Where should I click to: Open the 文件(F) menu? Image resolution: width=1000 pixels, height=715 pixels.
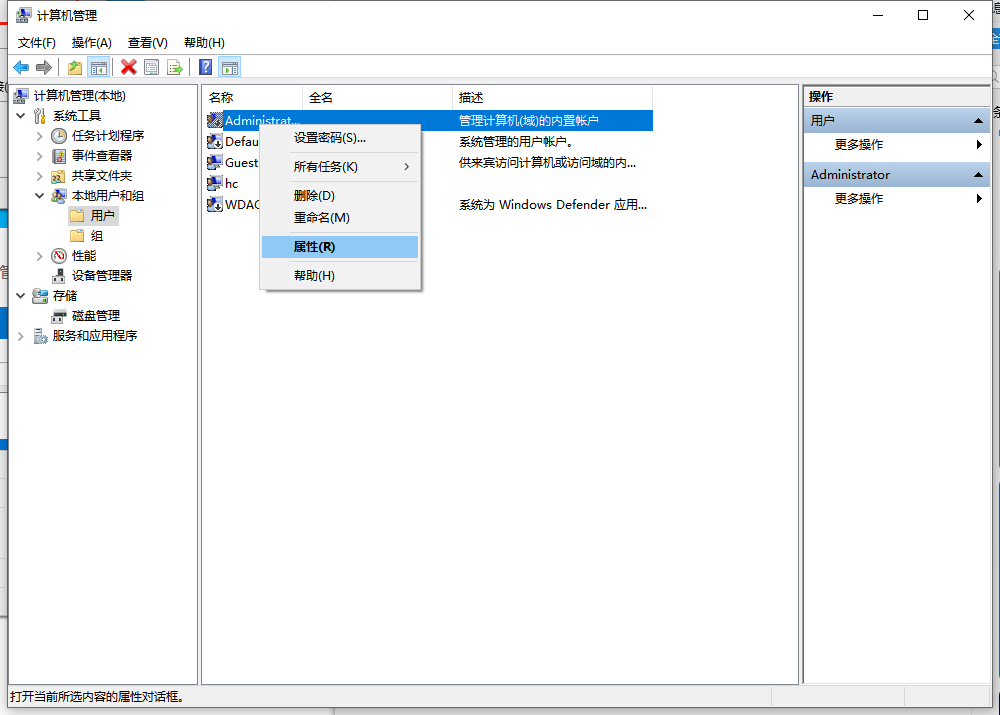36,43
